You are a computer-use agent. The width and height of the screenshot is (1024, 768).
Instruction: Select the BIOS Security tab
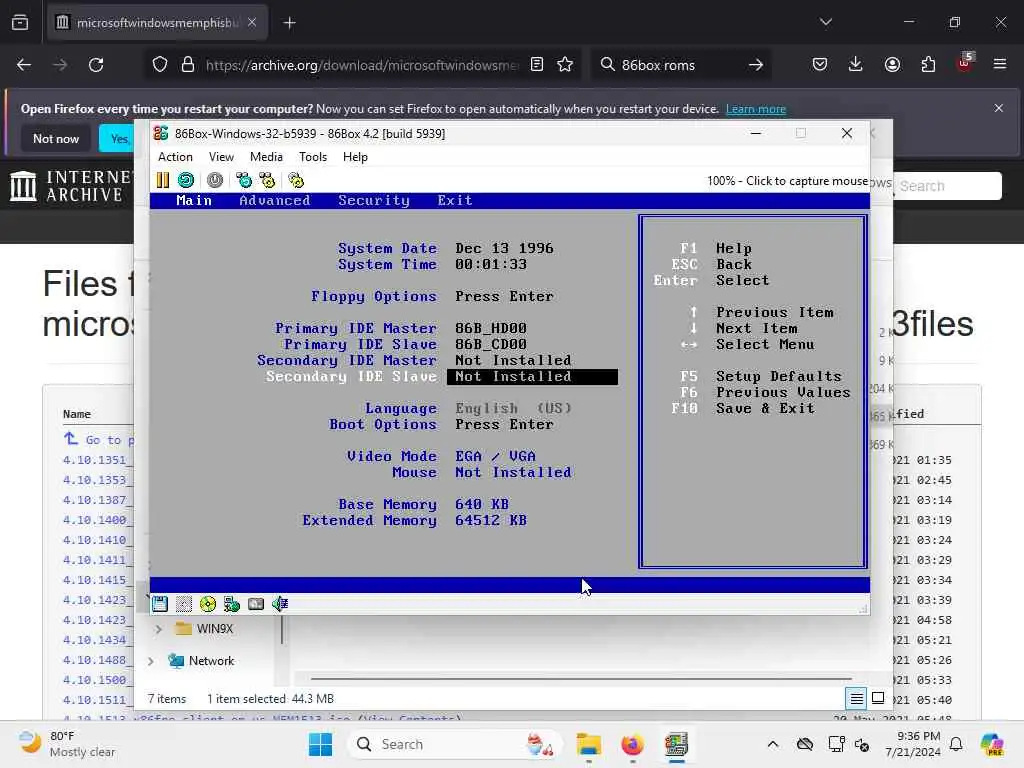click(374, 200)
